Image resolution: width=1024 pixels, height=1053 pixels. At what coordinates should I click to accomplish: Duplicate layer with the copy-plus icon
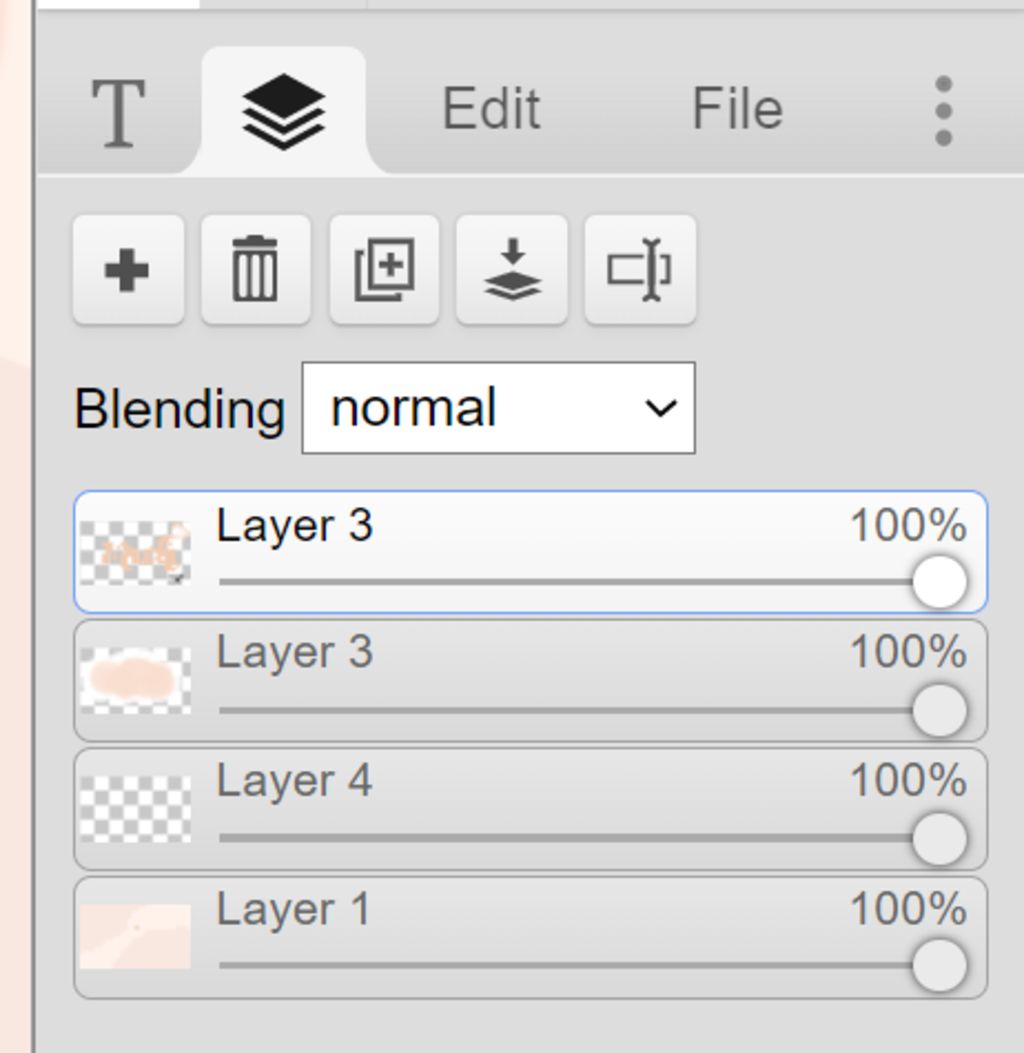pyautogui.click(x=384, y=270)
